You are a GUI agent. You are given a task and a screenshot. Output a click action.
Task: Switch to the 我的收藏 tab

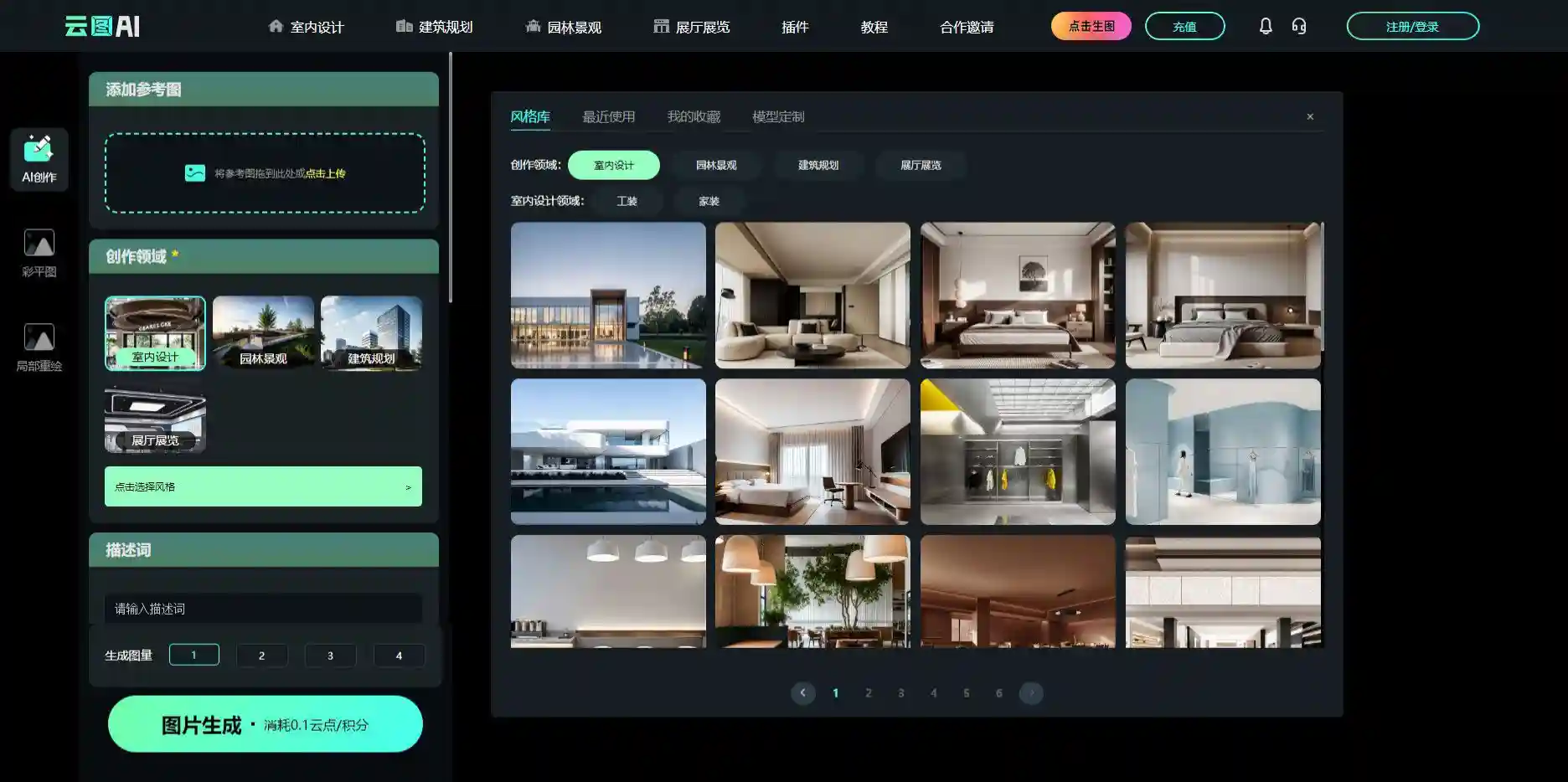pos(693,117)
